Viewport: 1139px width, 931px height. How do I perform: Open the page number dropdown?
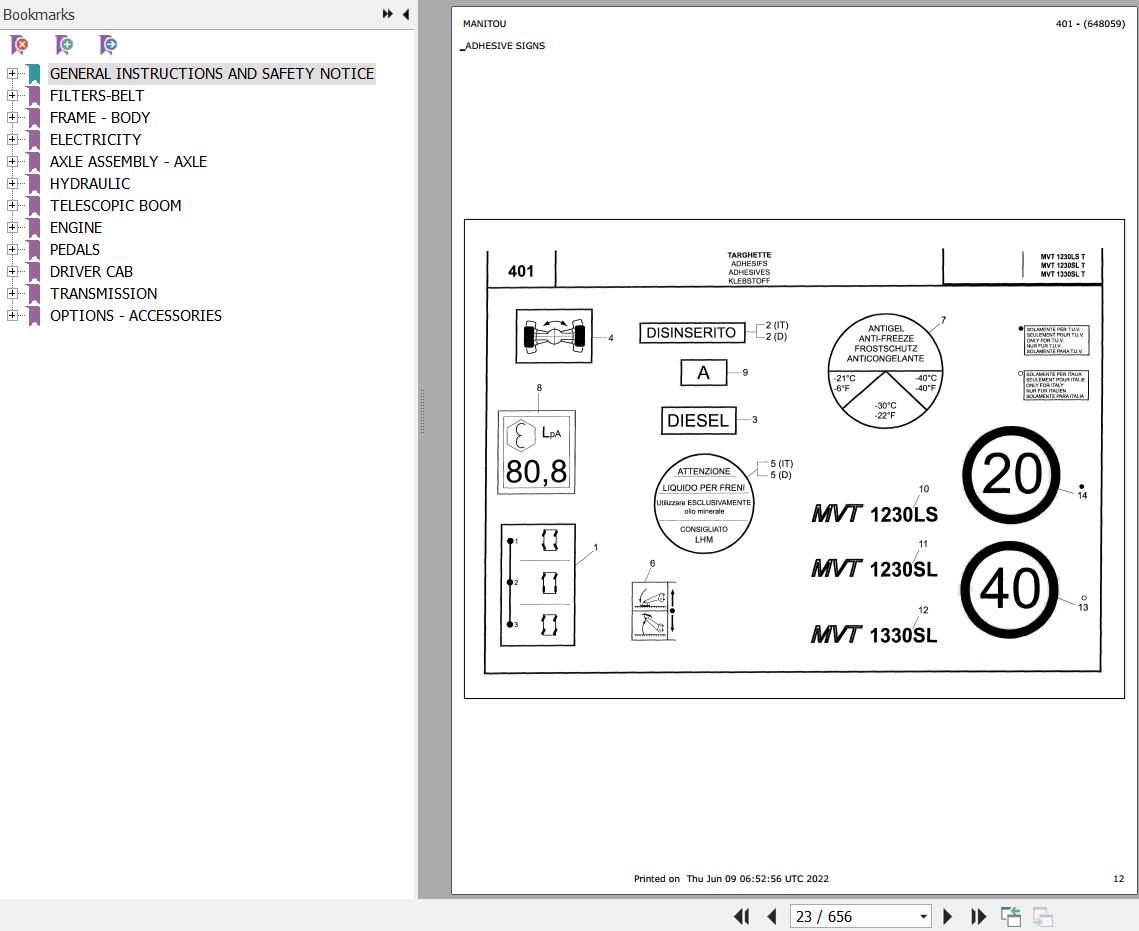pyautogui.click(x=923, y=916)
